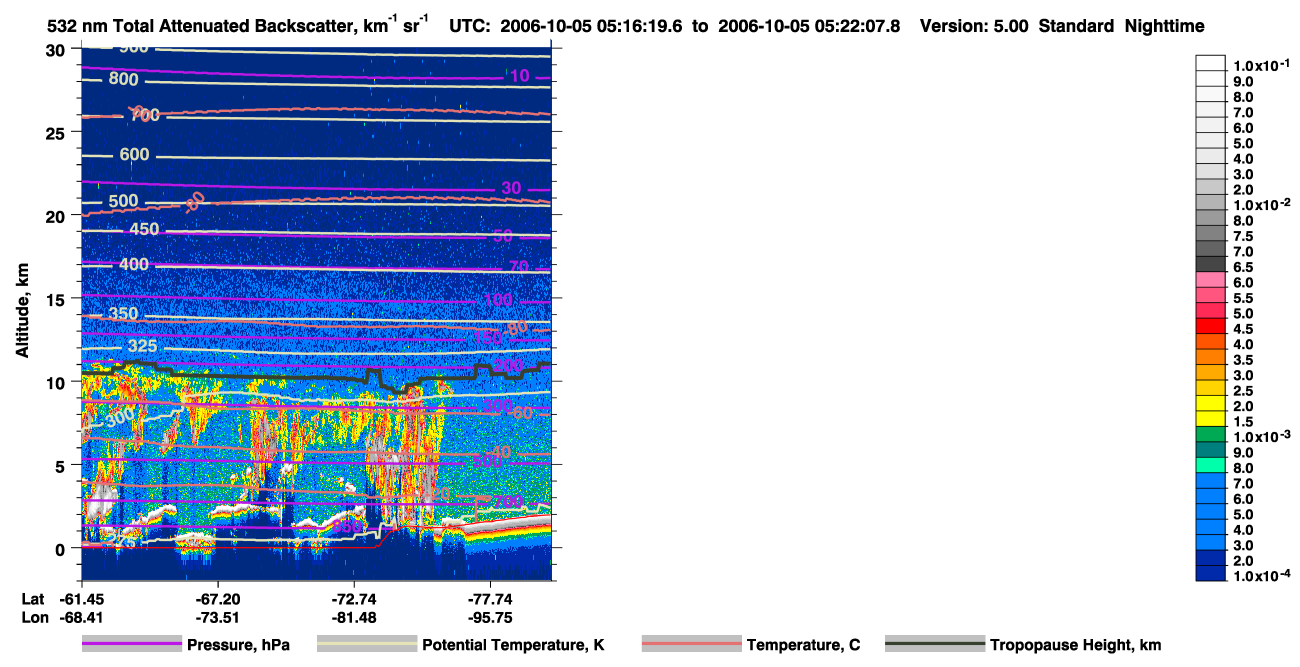Click the 'Pressure, hPa' legend label
Viewport: 1300px width, 667px height.
(238, 645)
